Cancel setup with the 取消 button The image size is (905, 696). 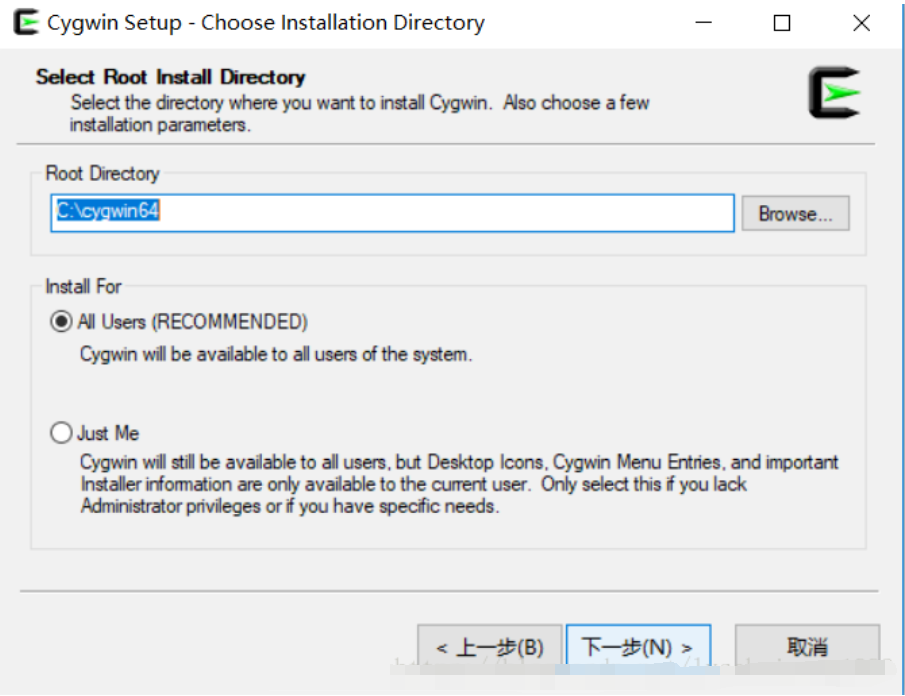click(807, 647)
